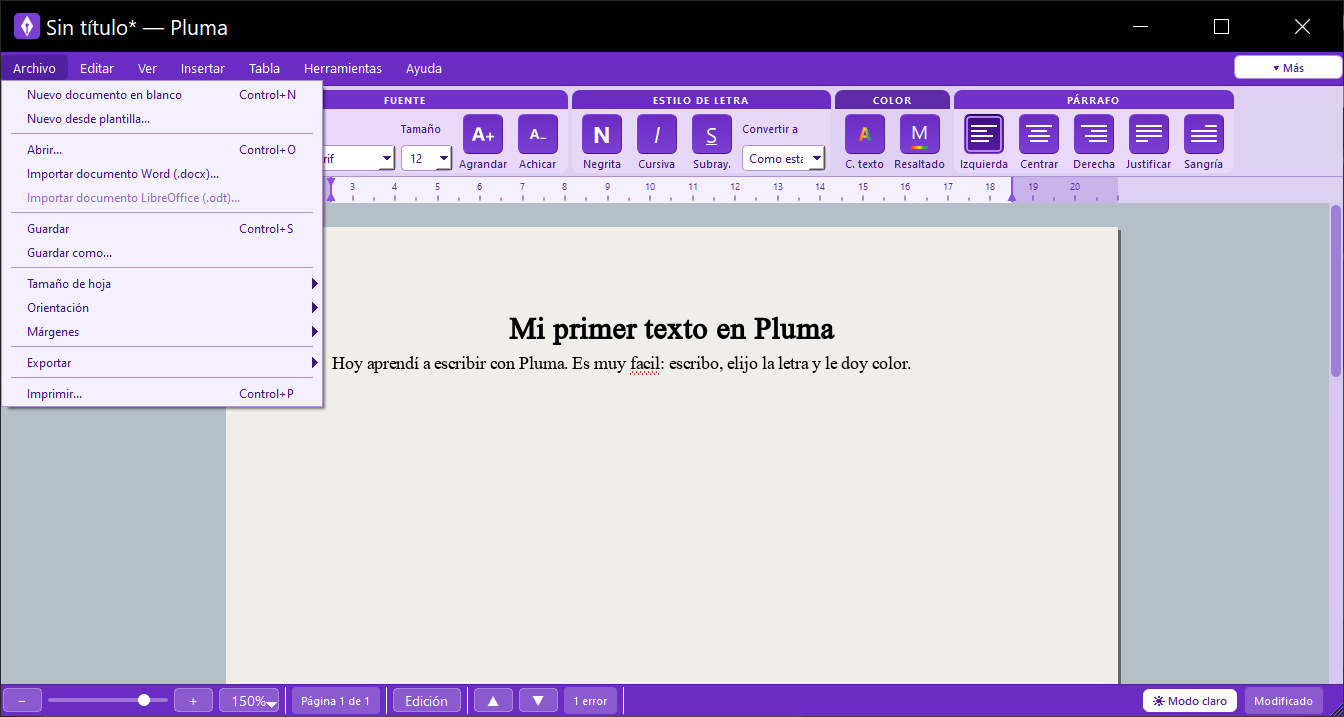This screenshot has height=717, width=1344.
Task: Choose Guardar como...
Action: coord(162,253)
